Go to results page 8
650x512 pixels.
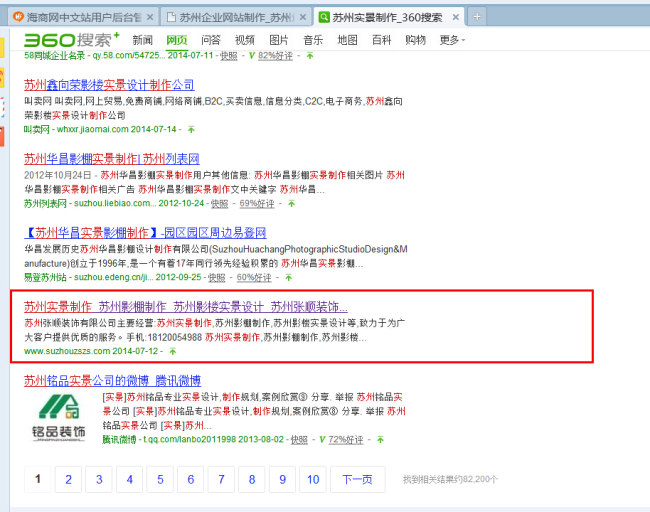(x=252, y=480)
